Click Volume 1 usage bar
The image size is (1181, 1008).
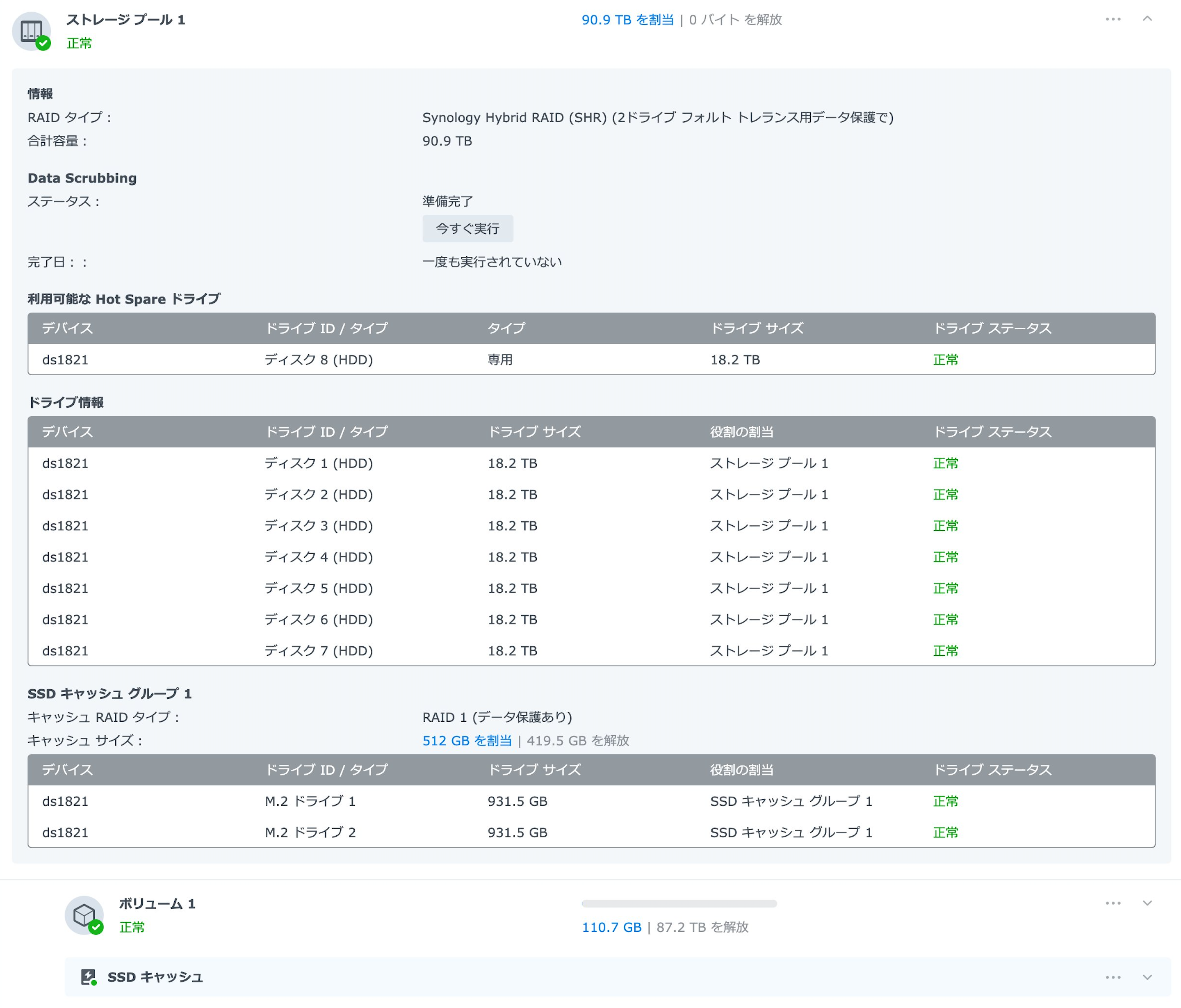click(679, 903)
